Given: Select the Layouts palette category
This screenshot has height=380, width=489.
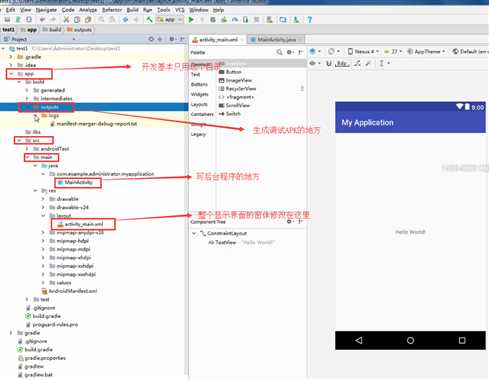Looking at the screenshot, I should coord(199,104).
